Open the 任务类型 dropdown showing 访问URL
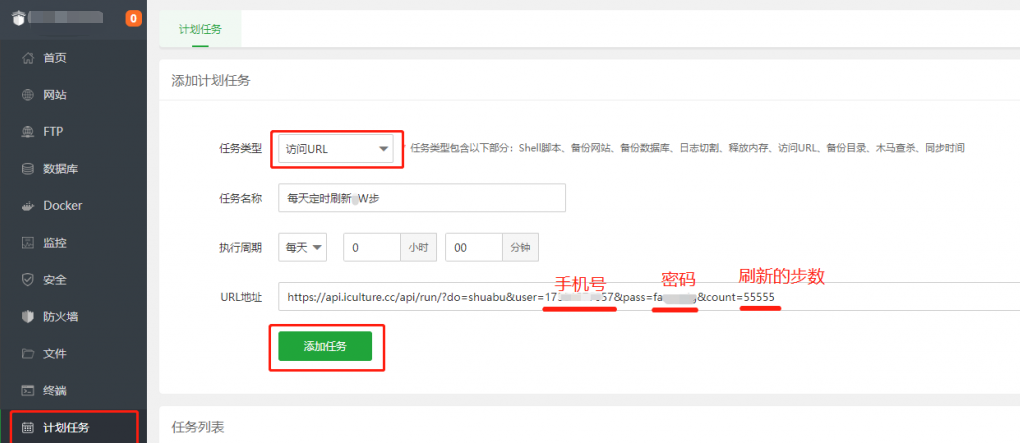This screenshot has height=443, width=1020. coord(336,149)
